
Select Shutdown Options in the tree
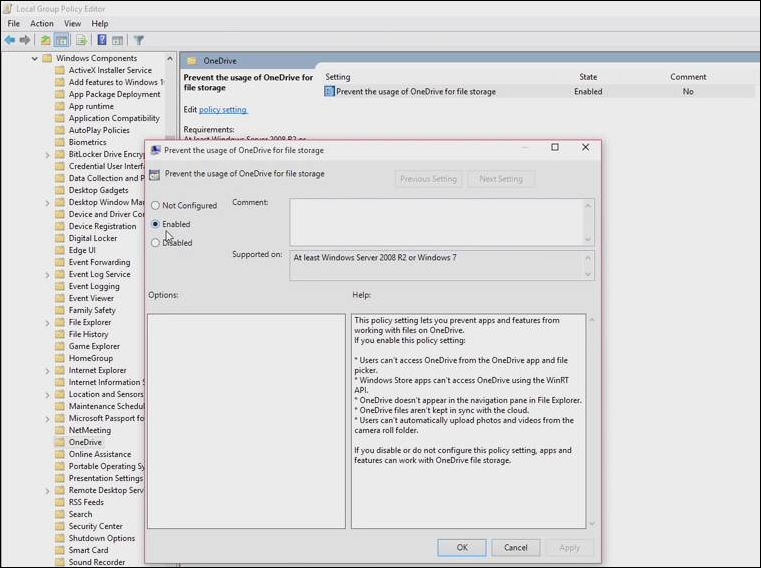(x=102, y=538)
